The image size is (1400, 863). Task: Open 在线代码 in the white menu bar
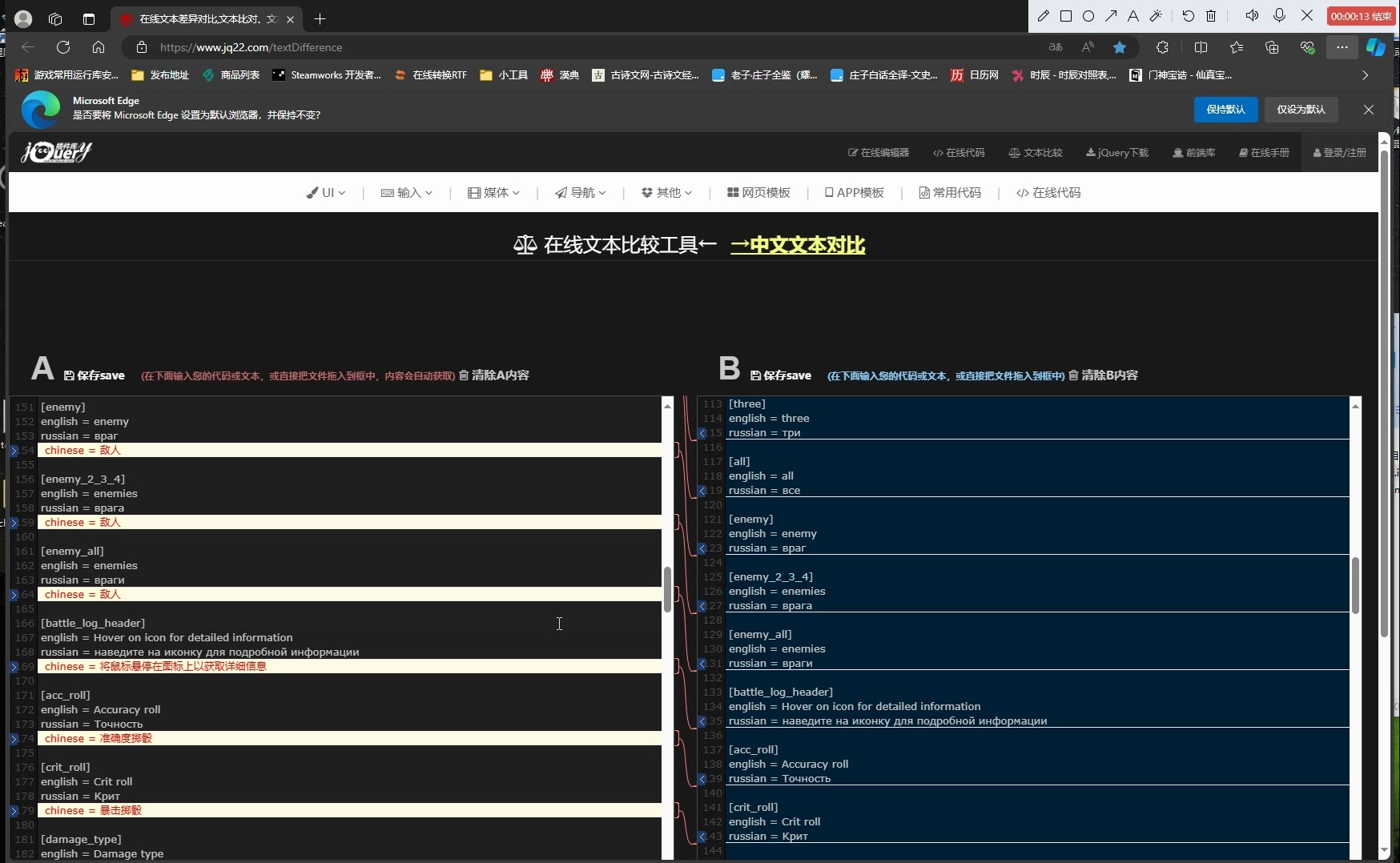[1048, 193]
